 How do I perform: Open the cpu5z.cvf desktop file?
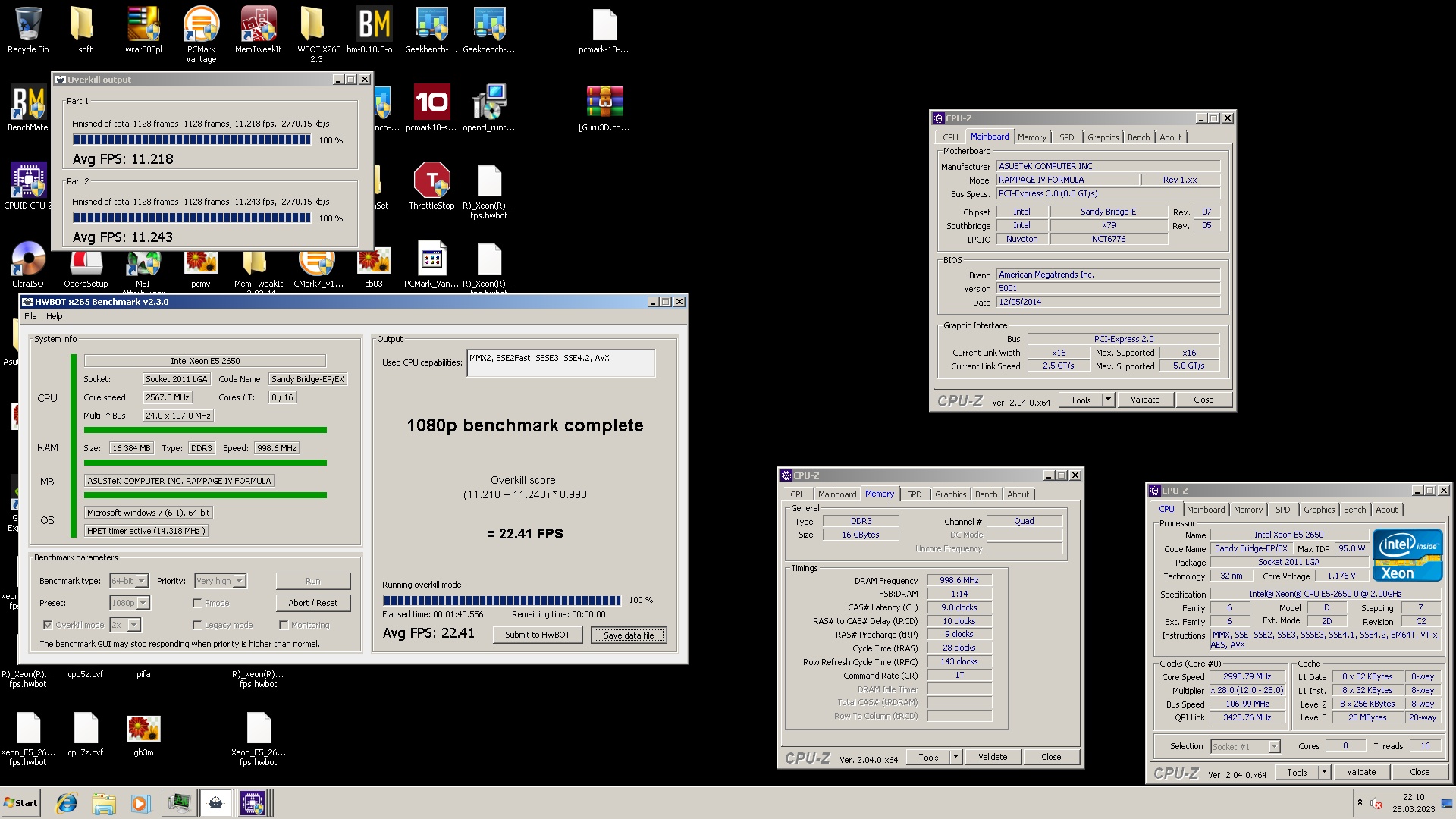(x=85, y=673)
